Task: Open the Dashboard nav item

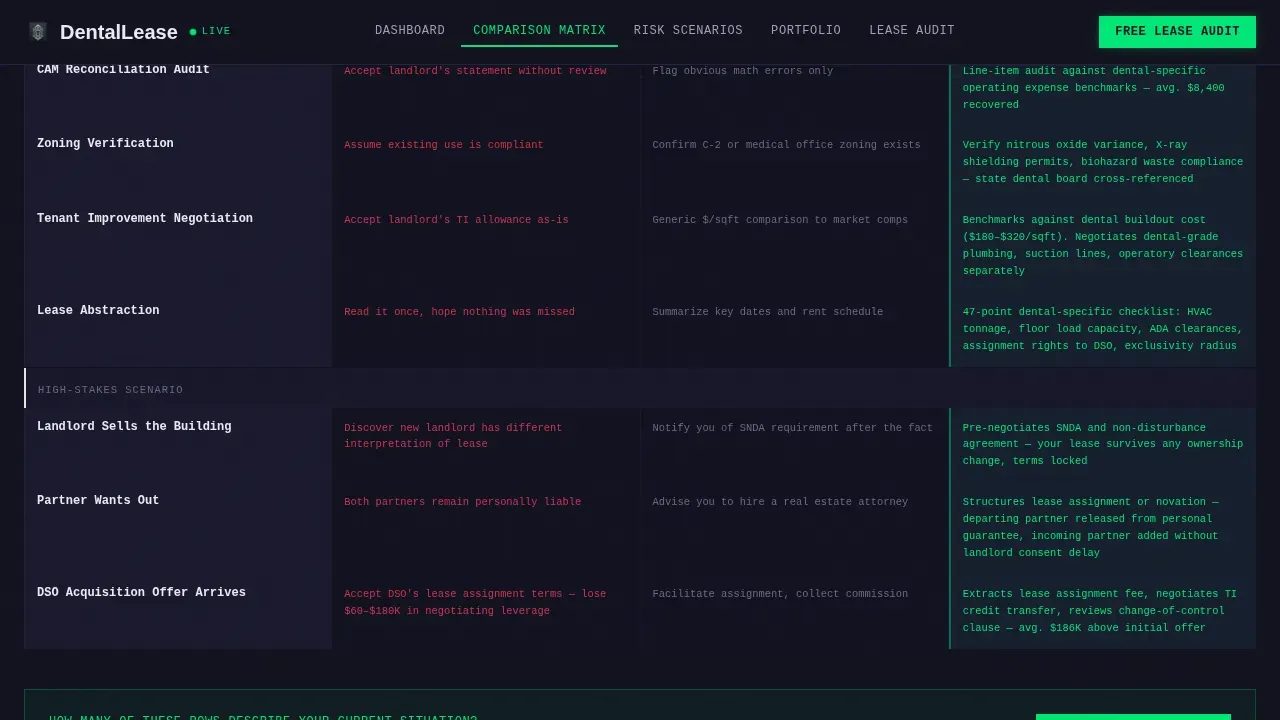Action: 410,31
